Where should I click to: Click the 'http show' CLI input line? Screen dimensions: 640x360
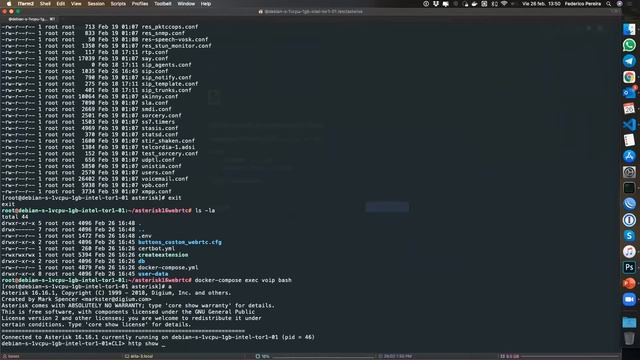[143, 344]
